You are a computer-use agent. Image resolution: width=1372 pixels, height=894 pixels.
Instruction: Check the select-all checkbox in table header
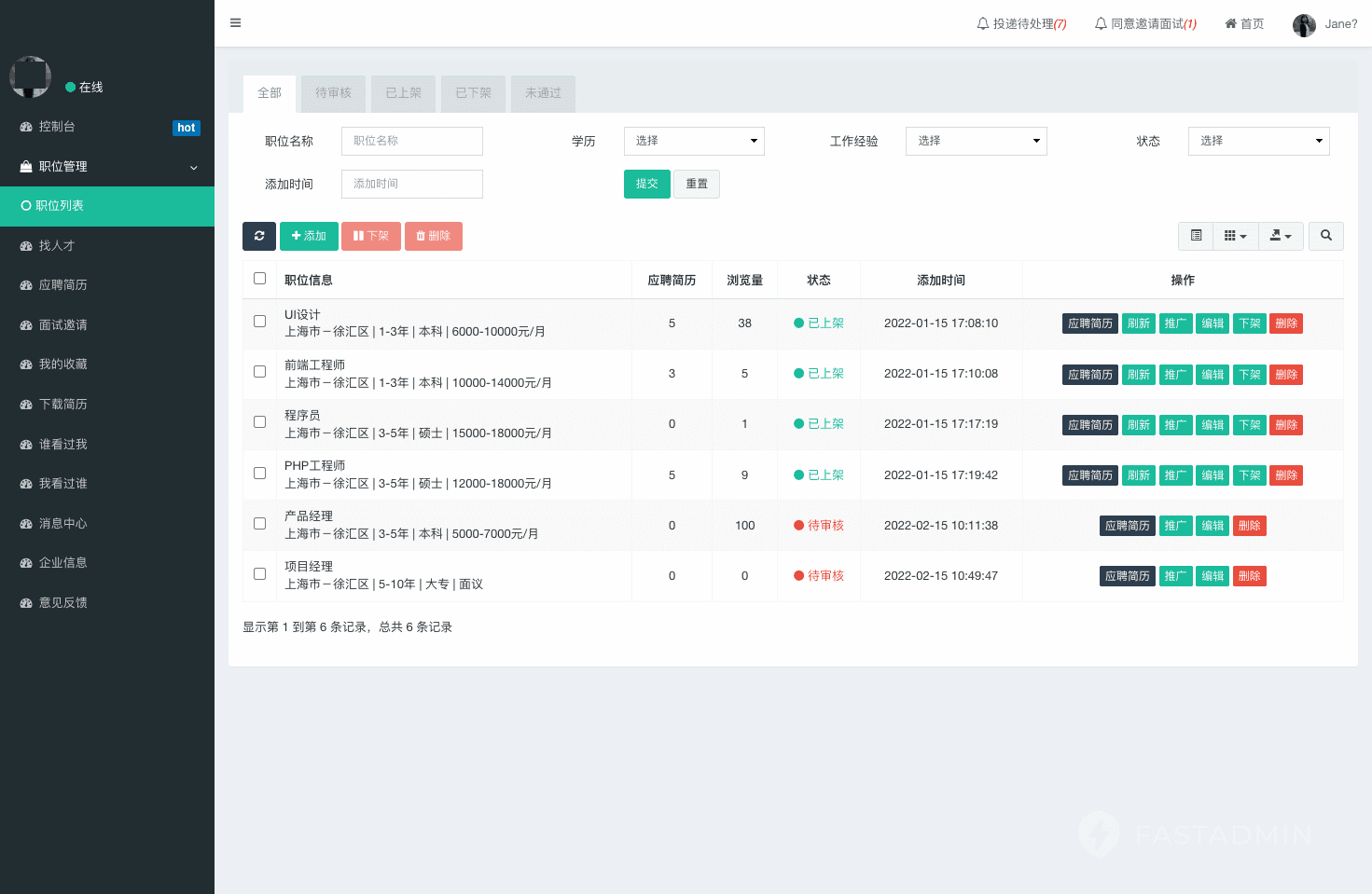point(260,279)
